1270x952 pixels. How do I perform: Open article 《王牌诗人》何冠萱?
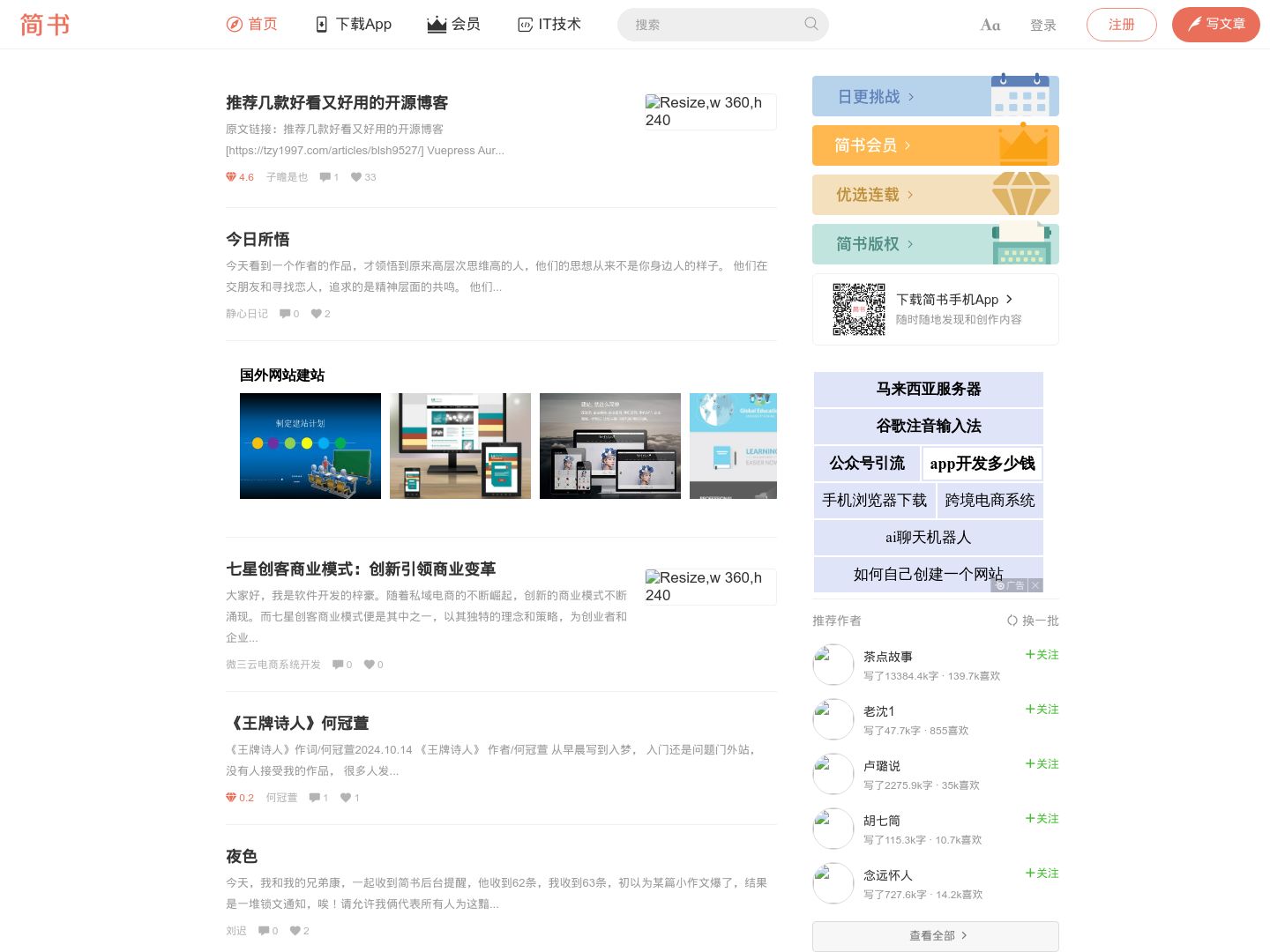tap(297, 724)
